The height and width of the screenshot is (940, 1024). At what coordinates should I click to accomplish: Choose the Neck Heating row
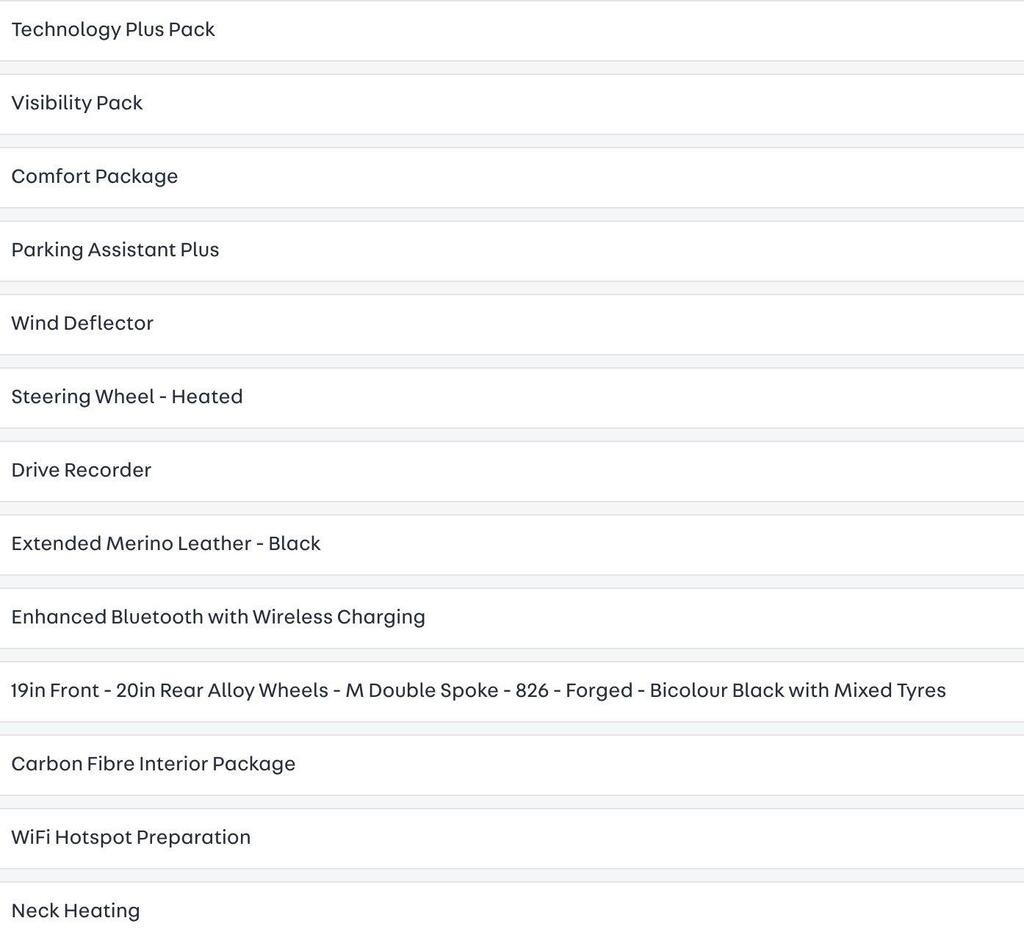click(x=512, y=911)
